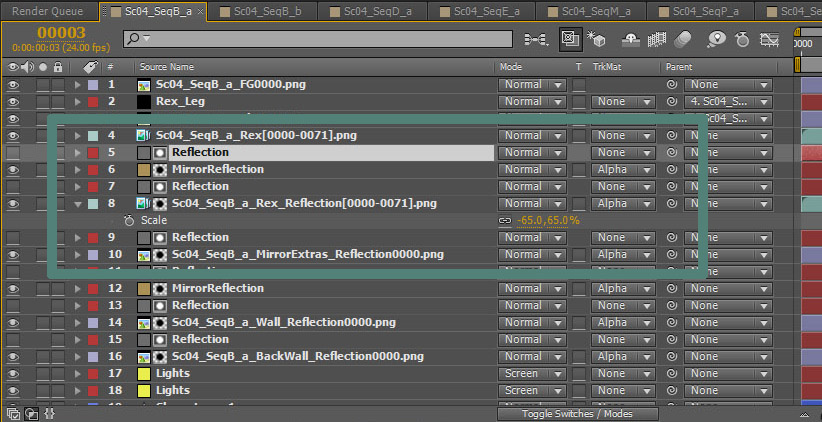Collapse layer 8 Rex_Reflection properties
Image resolution: width=822 pixels, height=422 pixels.
pos(78,204)
